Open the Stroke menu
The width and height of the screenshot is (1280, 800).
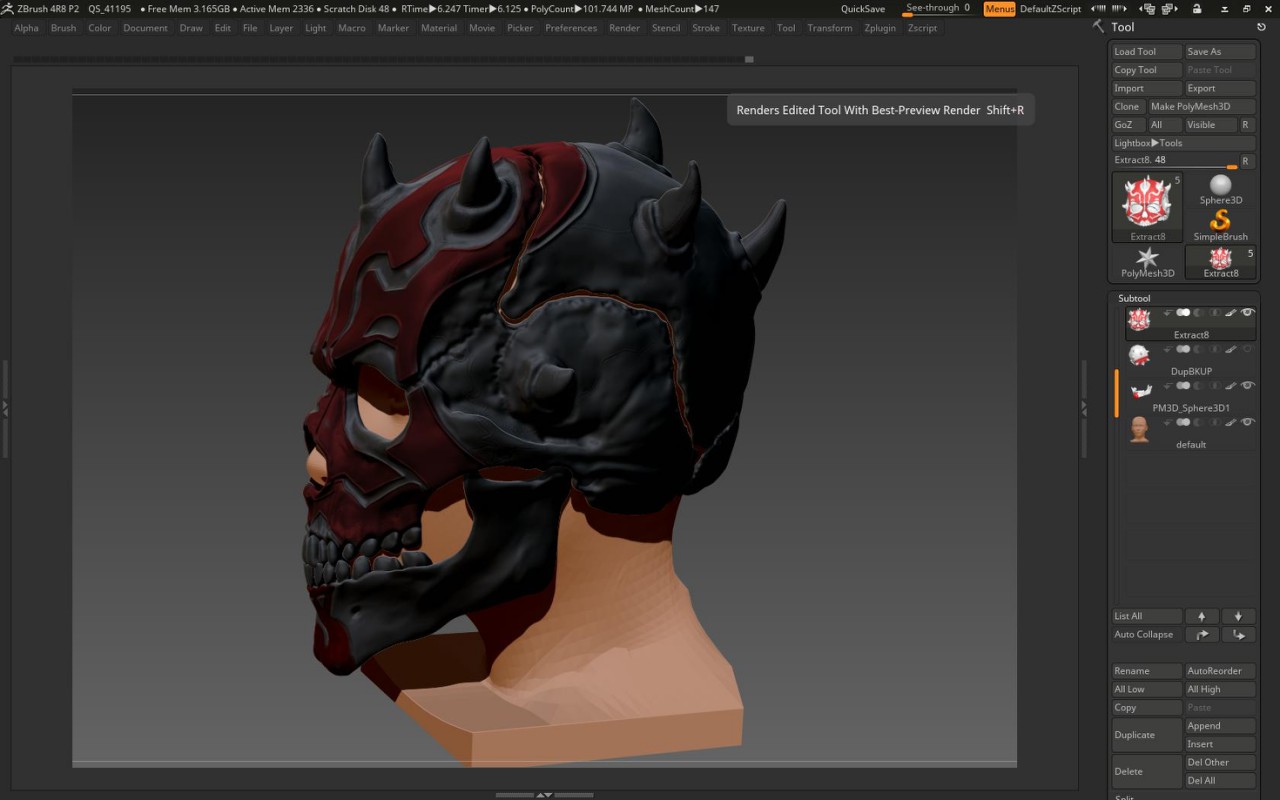click(706, 28)
